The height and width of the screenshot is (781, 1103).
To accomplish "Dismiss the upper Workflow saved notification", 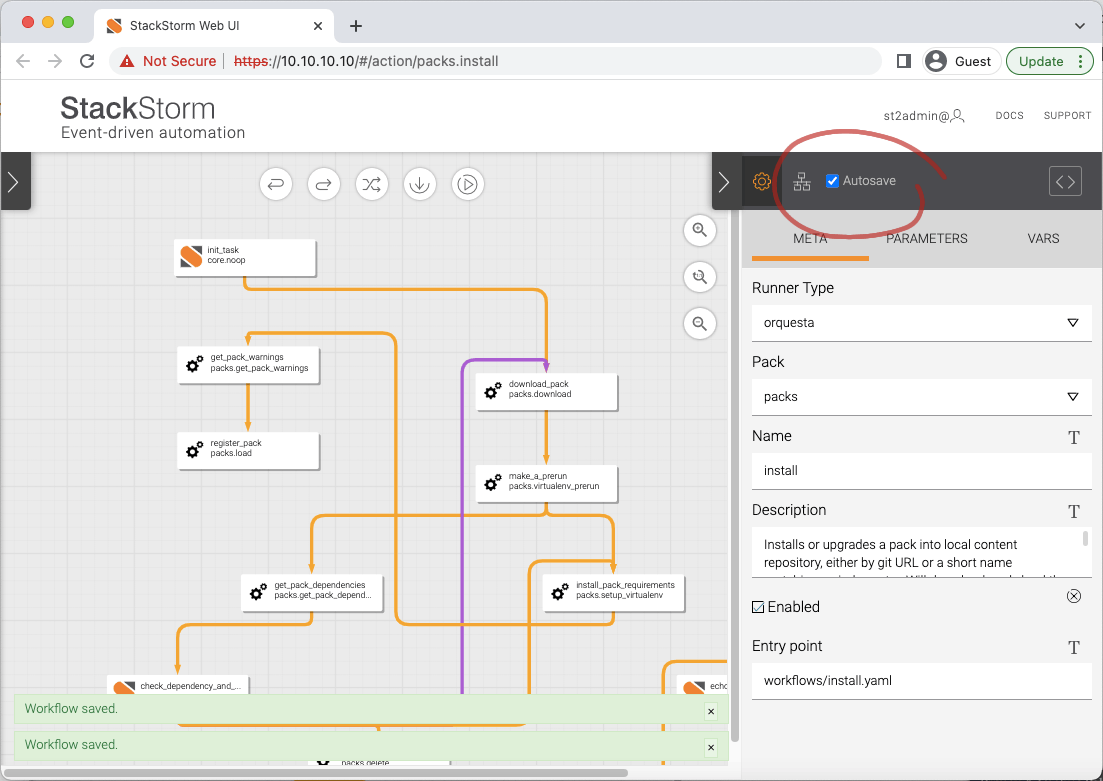I will [x=710, y=711].
